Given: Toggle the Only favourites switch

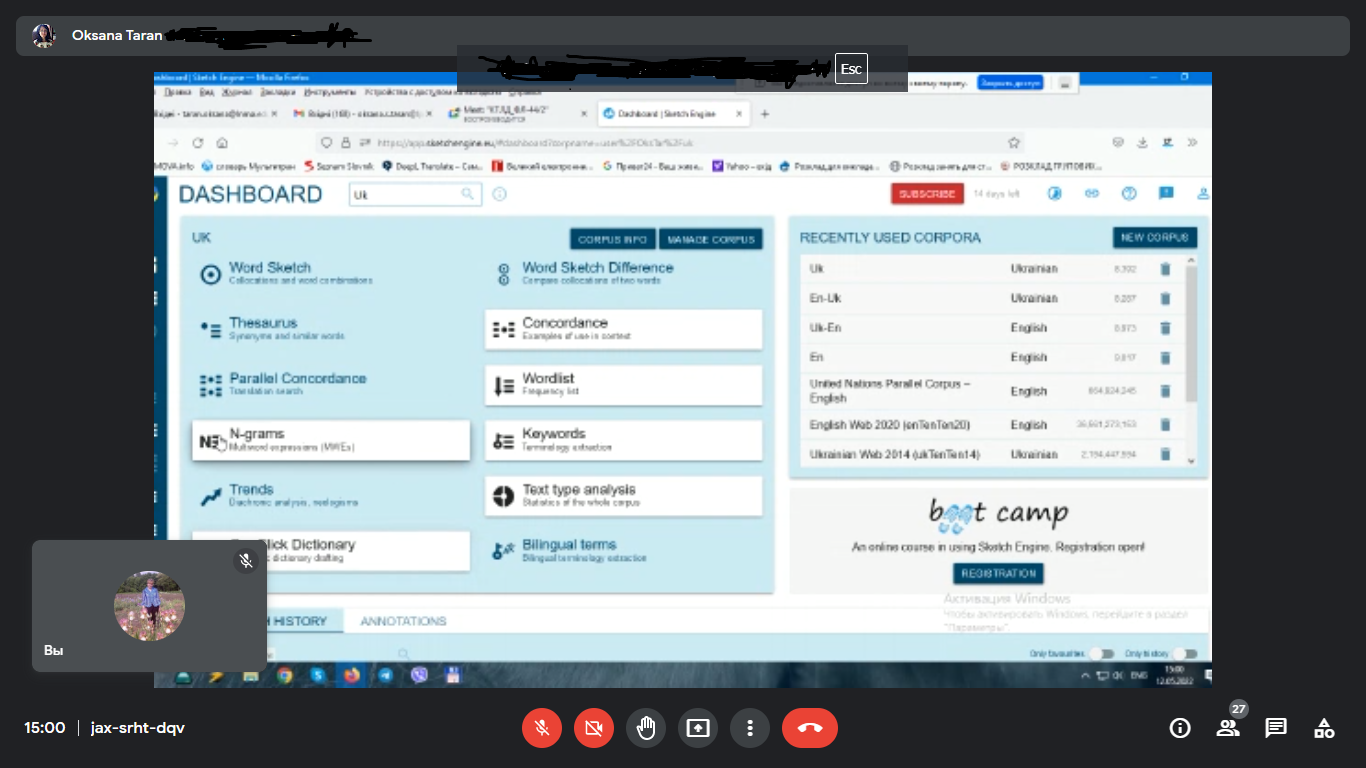Looking at the screenshot, I should [x=1101, y=654].
